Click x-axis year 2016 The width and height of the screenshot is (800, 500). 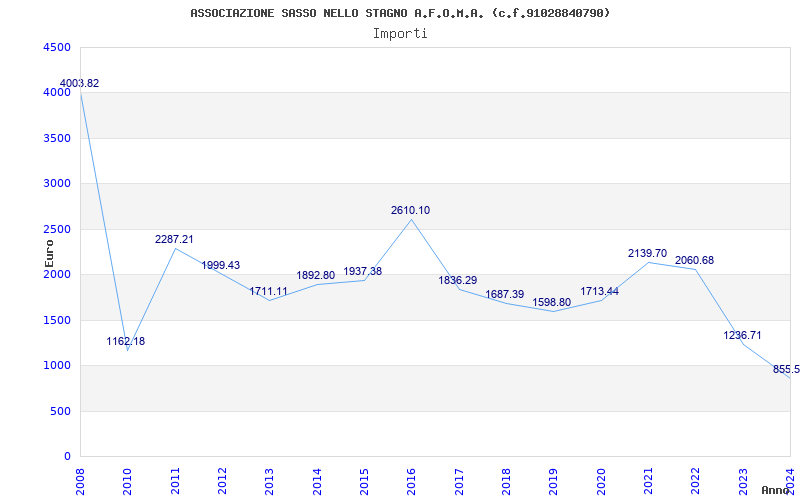coord(411,481)
